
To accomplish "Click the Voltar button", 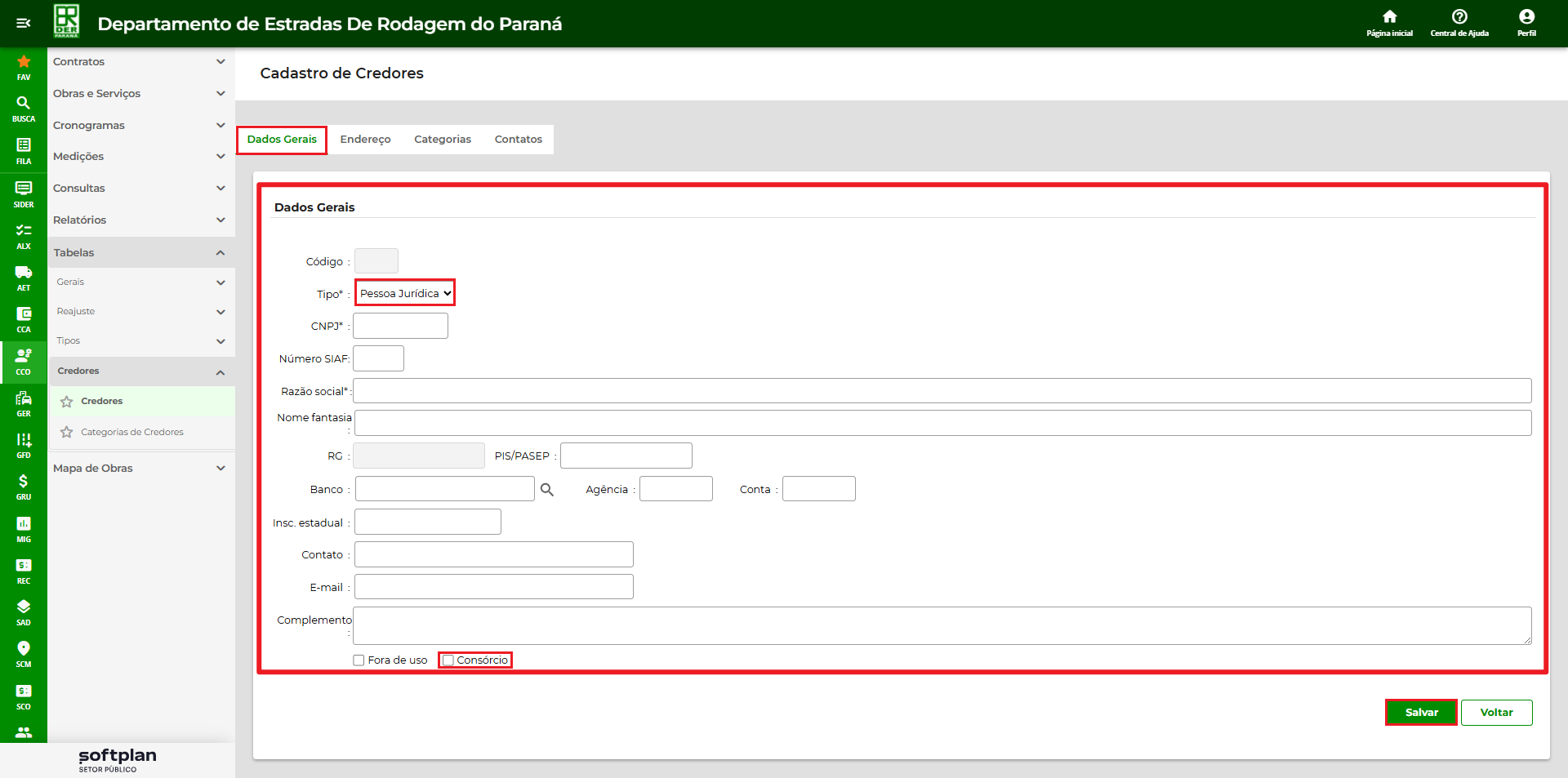I will (x=1496, y=713).
